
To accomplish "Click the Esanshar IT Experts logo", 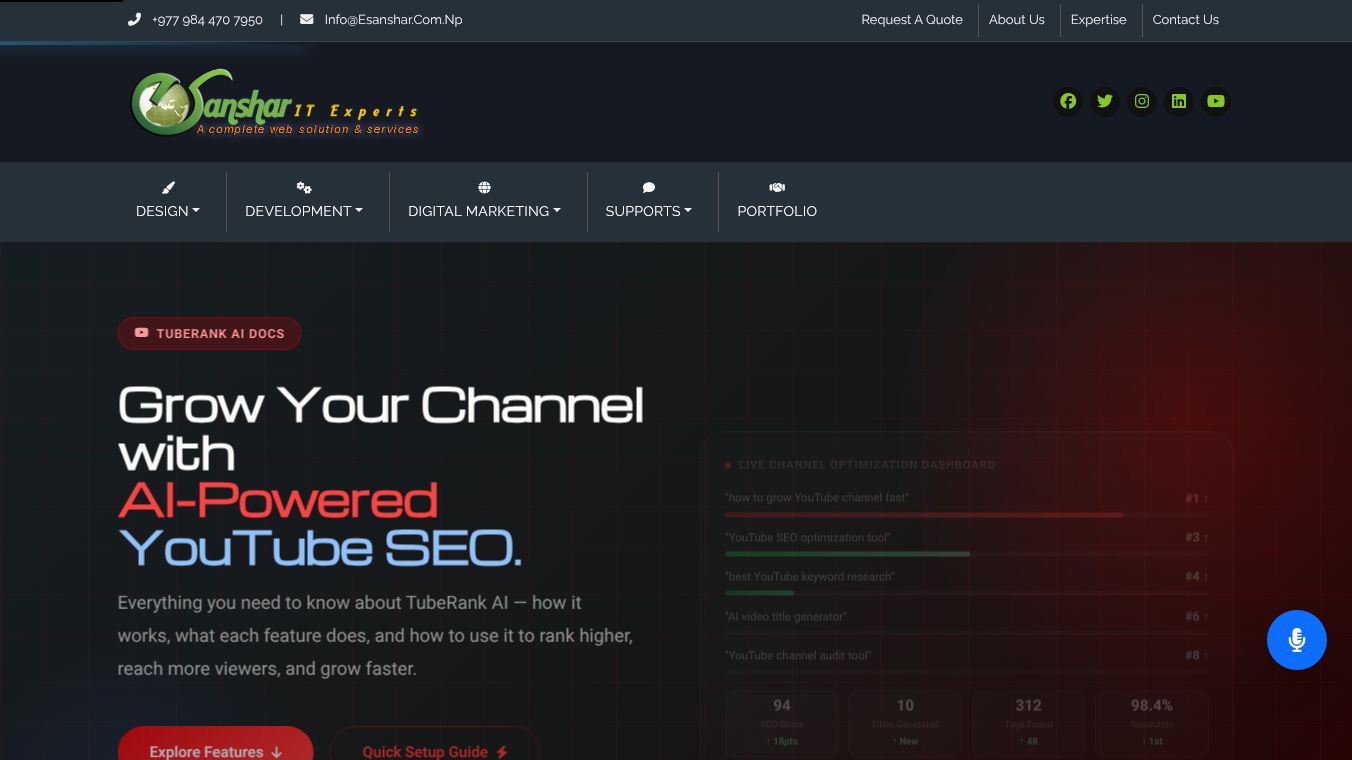I will 275,102.
